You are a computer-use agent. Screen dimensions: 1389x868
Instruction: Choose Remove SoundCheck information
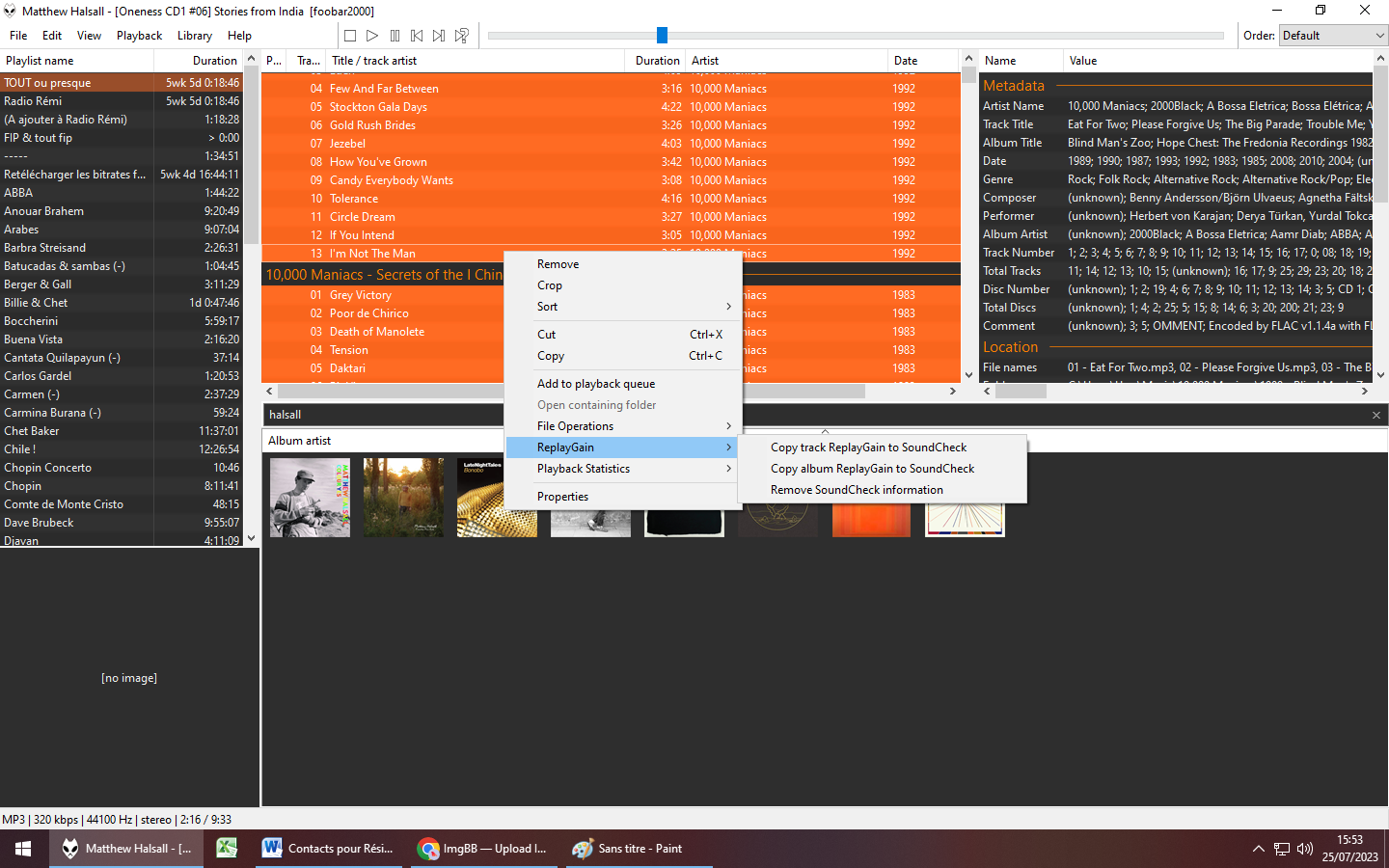coord(882,490)
